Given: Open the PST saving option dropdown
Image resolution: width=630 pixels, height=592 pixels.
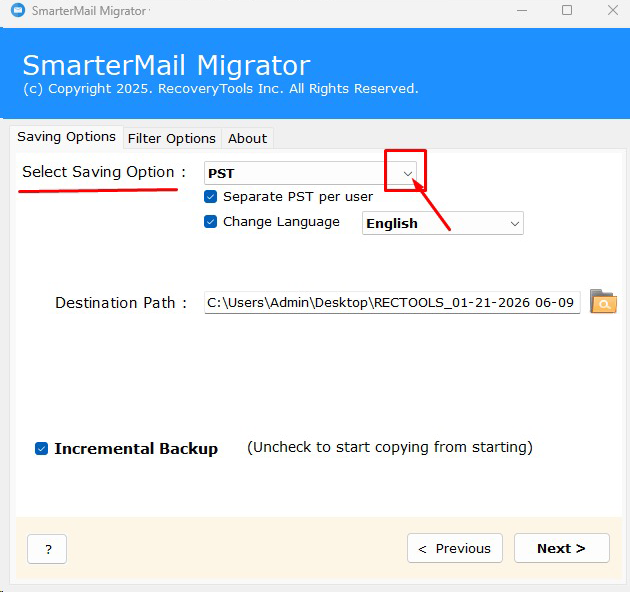Looking at the screenshot, I should pos(310,173).
